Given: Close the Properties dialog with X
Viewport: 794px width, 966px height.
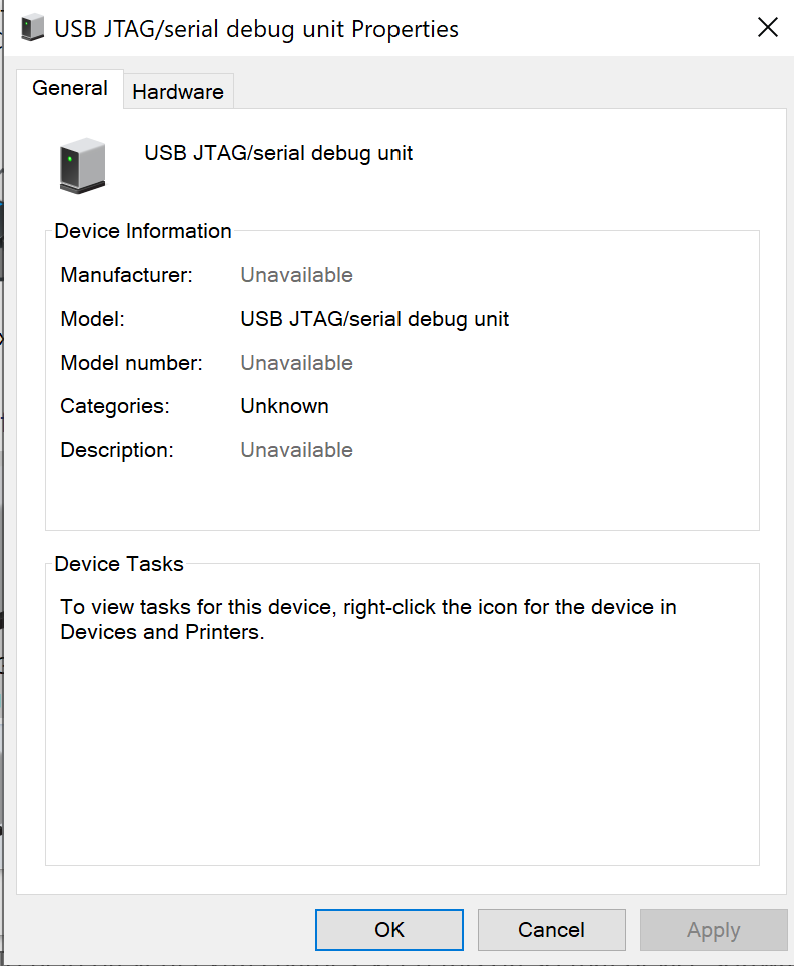Looking at the screenshot, I should click(x=767, y=28).
